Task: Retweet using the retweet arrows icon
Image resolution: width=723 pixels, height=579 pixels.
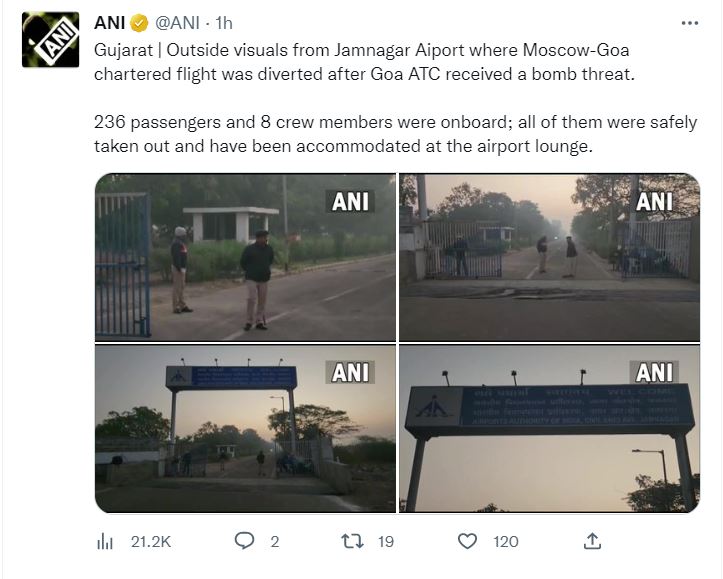Action: point(352,541)
